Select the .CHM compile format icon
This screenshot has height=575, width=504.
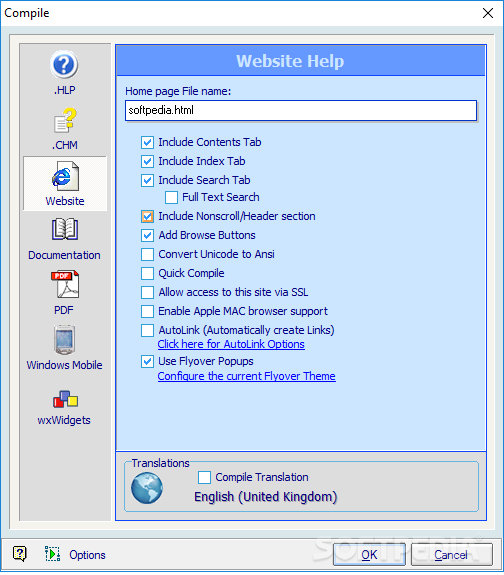(x=65, y=120)
